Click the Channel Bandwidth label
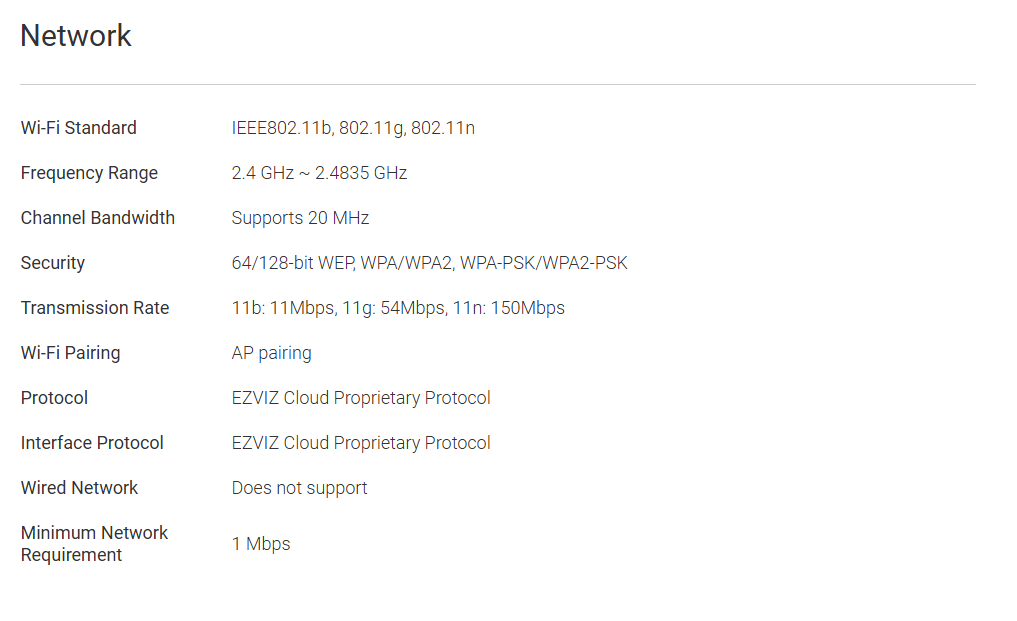The image size is (1017, 621). (98, 218)
